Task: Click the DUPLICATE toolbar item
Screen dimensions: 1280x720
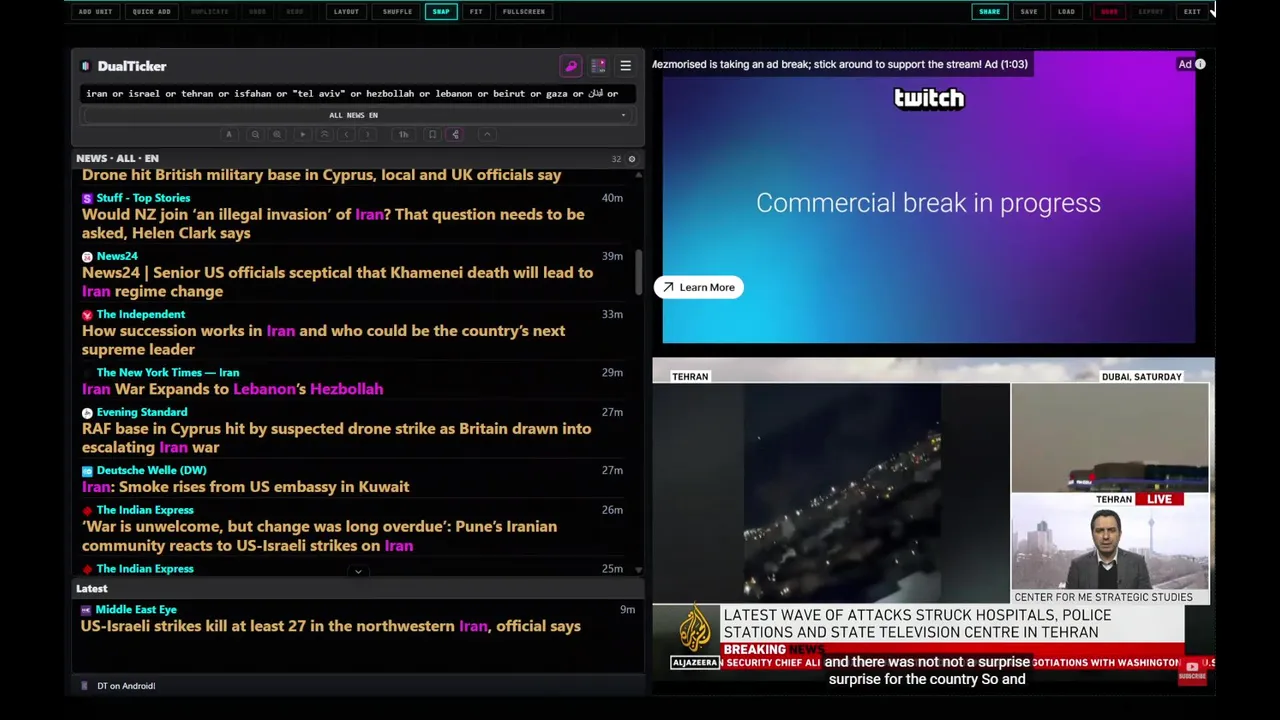Action: [209, 11]
